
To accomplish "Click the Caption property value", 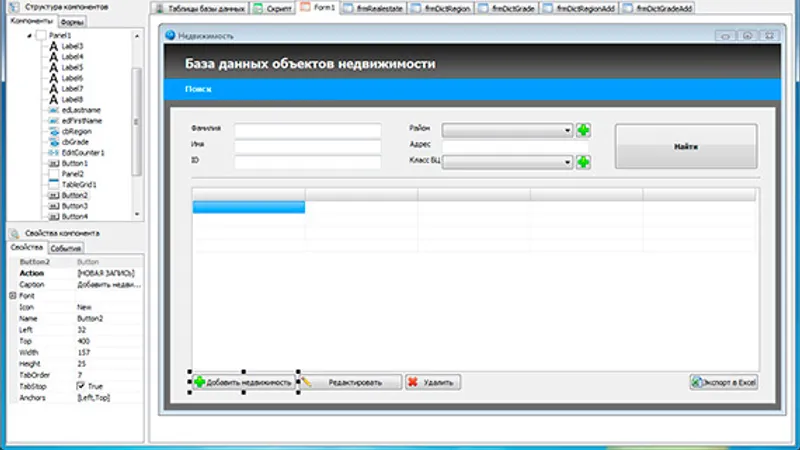I will point(109,284).
